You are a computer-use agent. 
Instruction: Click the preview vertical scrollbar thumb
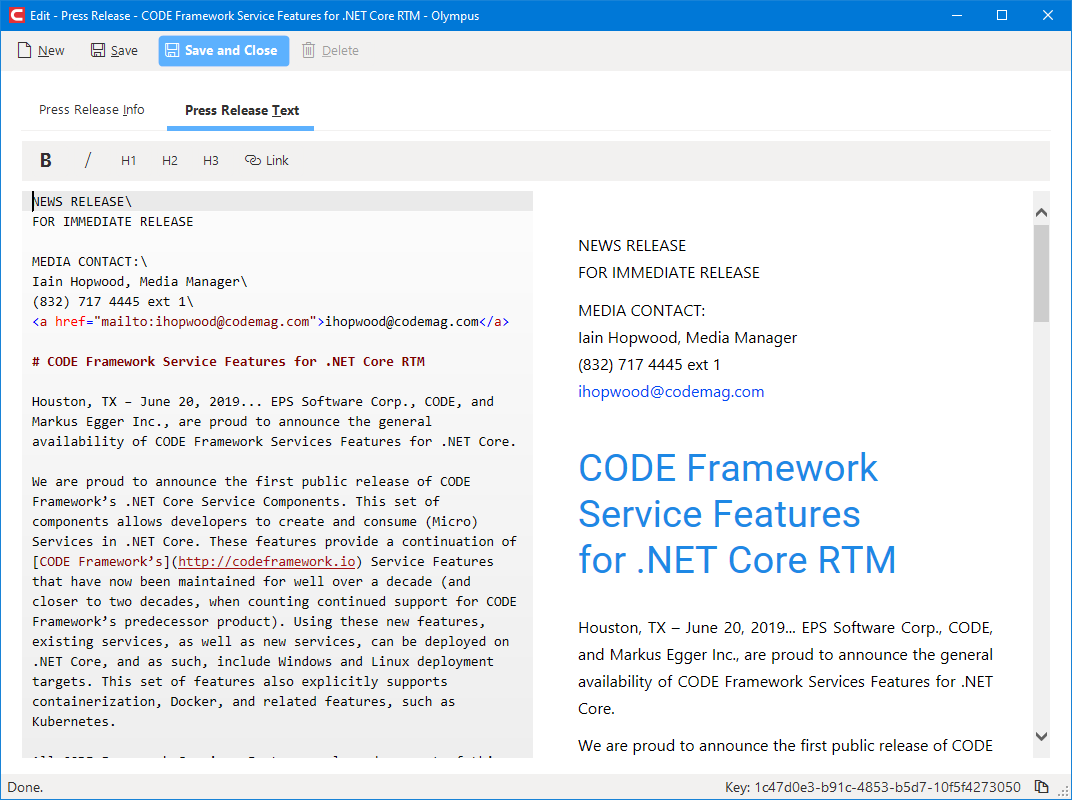[x=1041, y=274]
